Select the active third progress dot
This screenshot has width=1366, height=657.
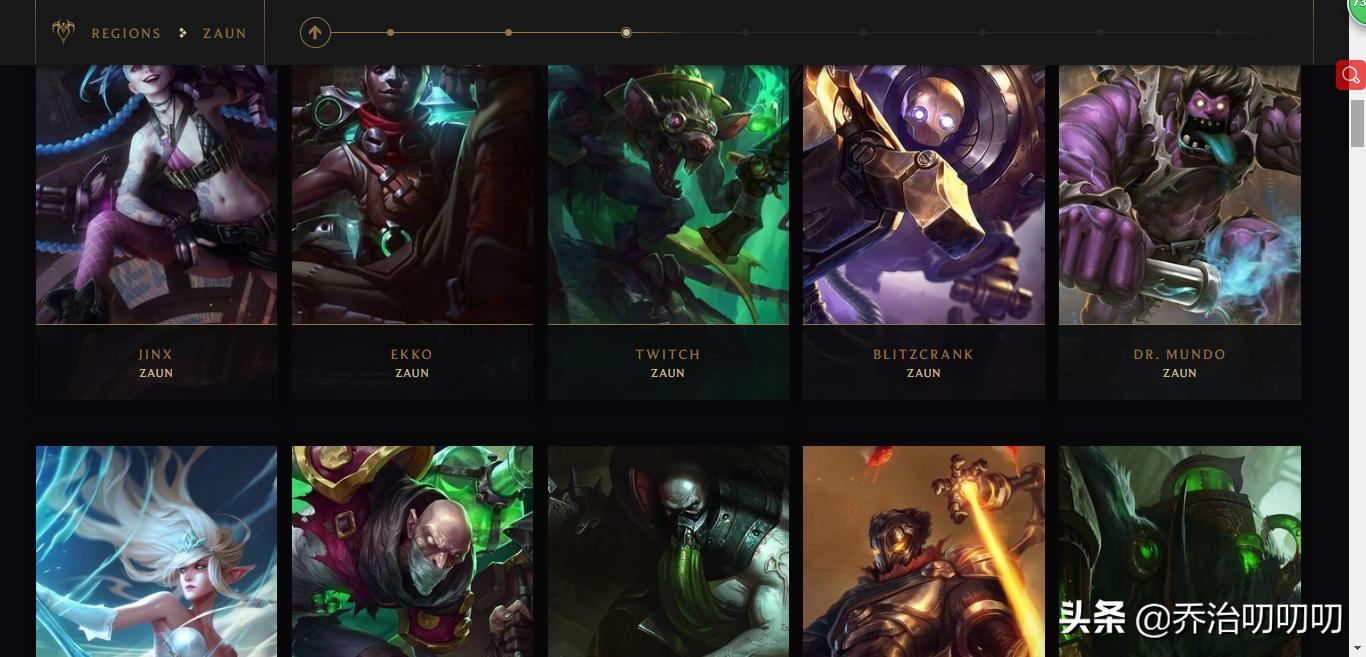coord(626,33)
